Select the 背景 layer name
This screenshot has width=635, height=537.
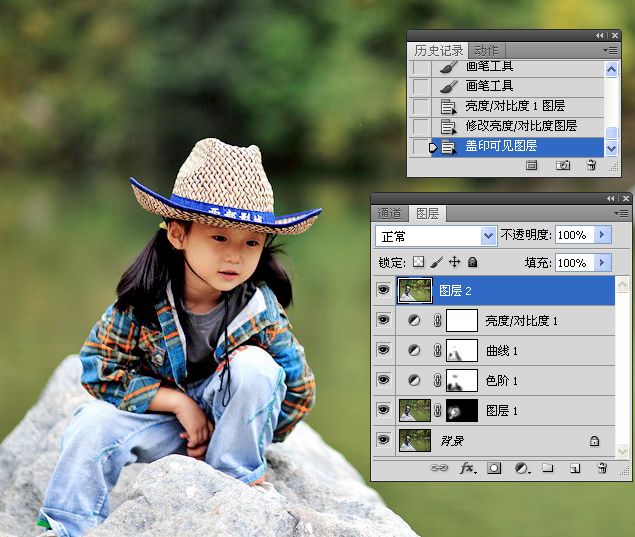tap(452, 441)
